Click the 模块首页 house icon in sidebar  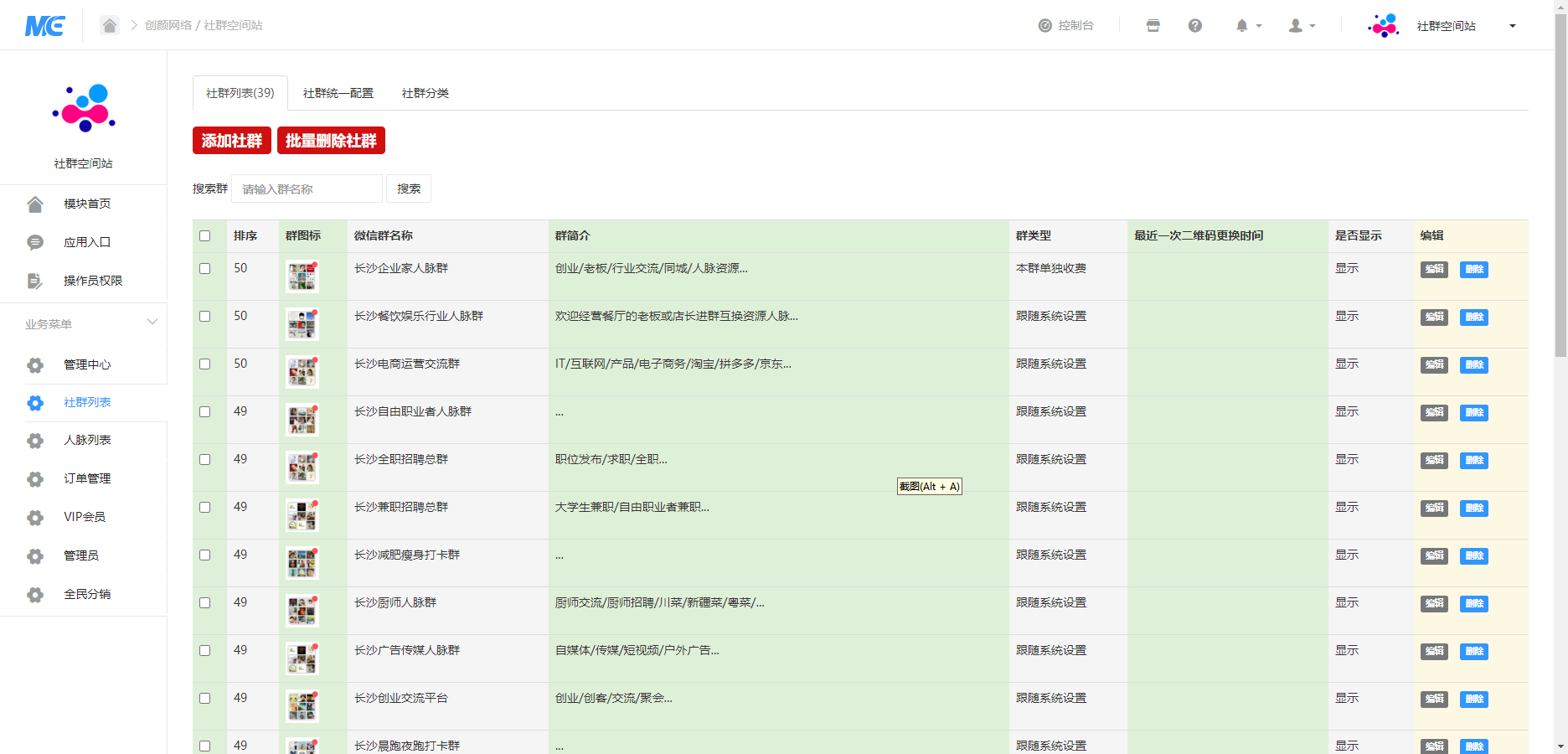[x=35, y=204]
